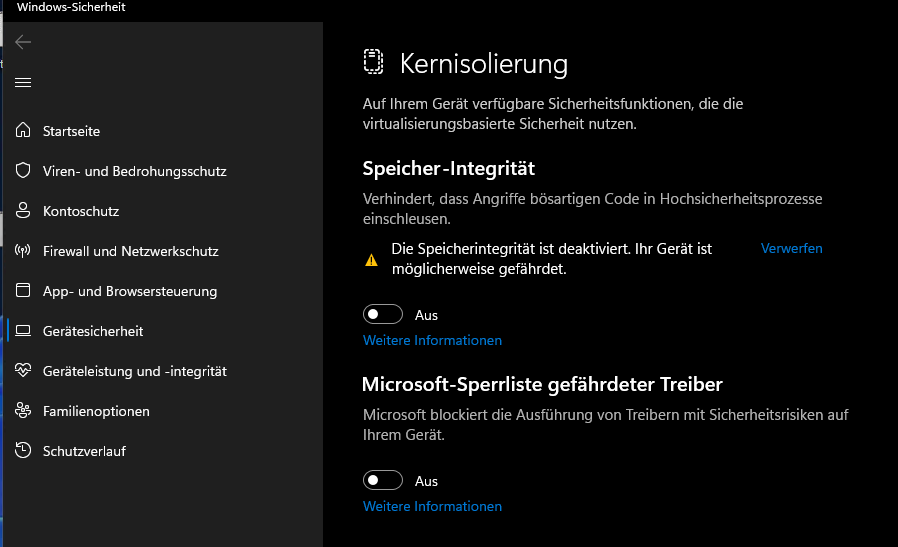Click the person icon for Kontoschutz

click(23, 210)
